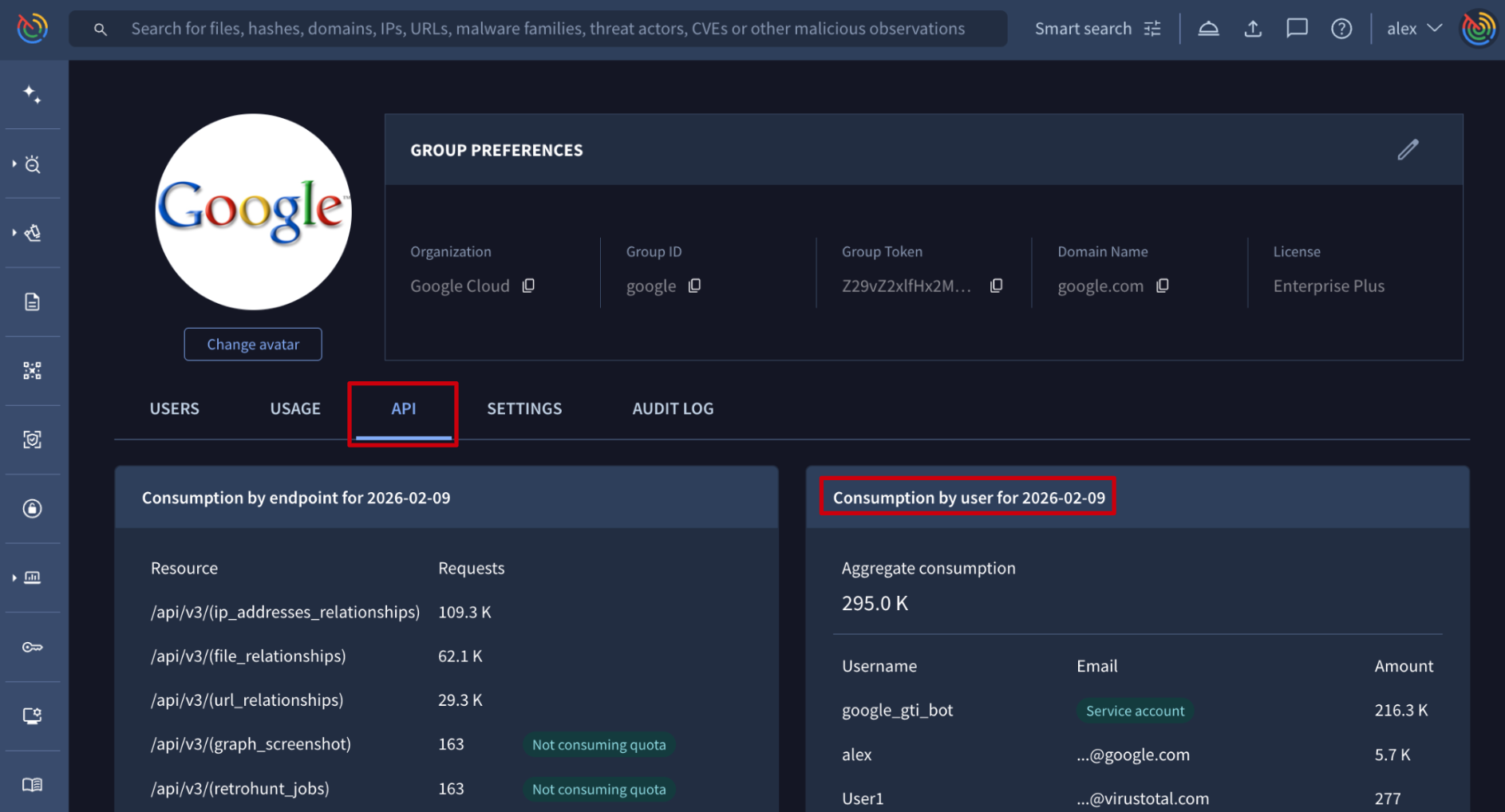This screenshot has width=1505, height=812.
Task: Expand the chart monitor sidebar section arrow
Action: click(14, 577)
